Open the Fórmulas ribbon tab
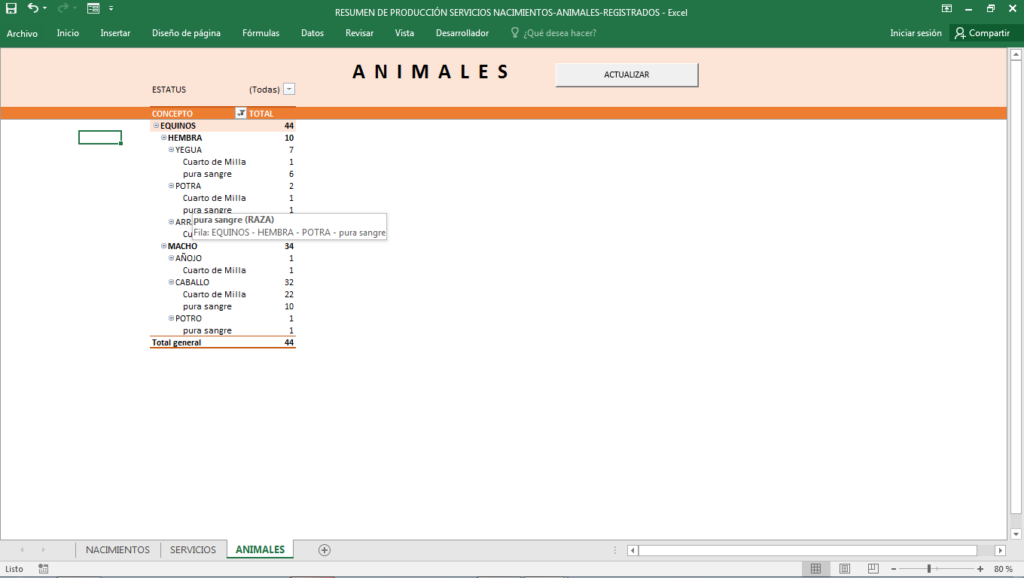Image resolution: width=1024 pixels, height=578 pixels. (x=261, y=33)
